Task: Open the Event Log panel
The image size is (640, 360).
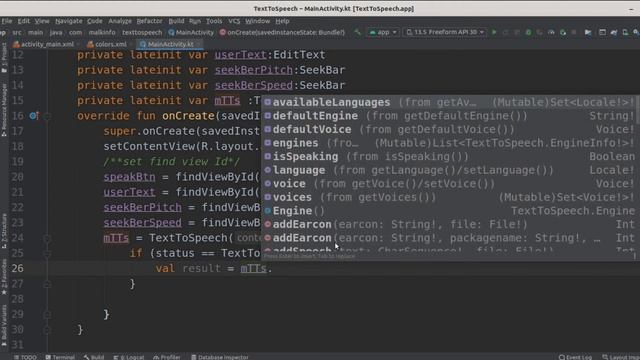Action: coord(576,357)
